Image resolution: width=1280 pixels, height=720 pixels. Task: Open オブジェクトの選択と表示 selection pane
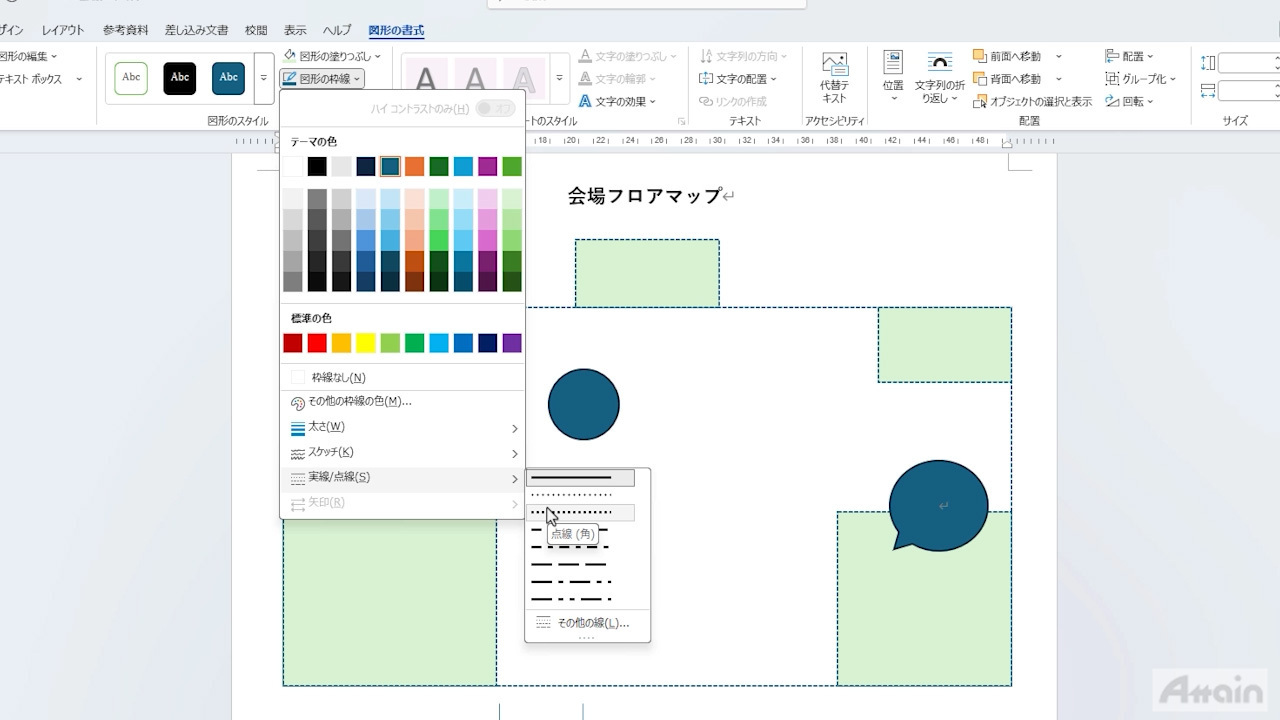pyautogui.click(x=1032, y=101)
